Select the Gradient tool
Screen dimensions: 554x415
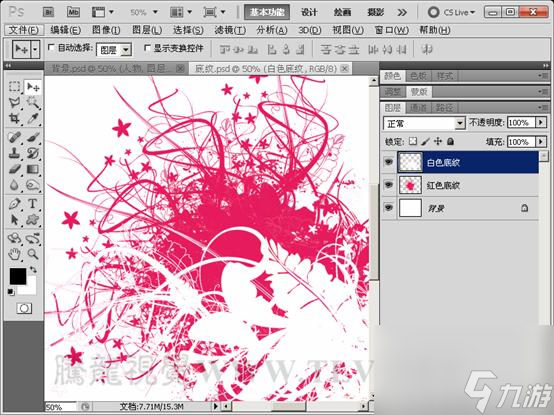[33, 169]
